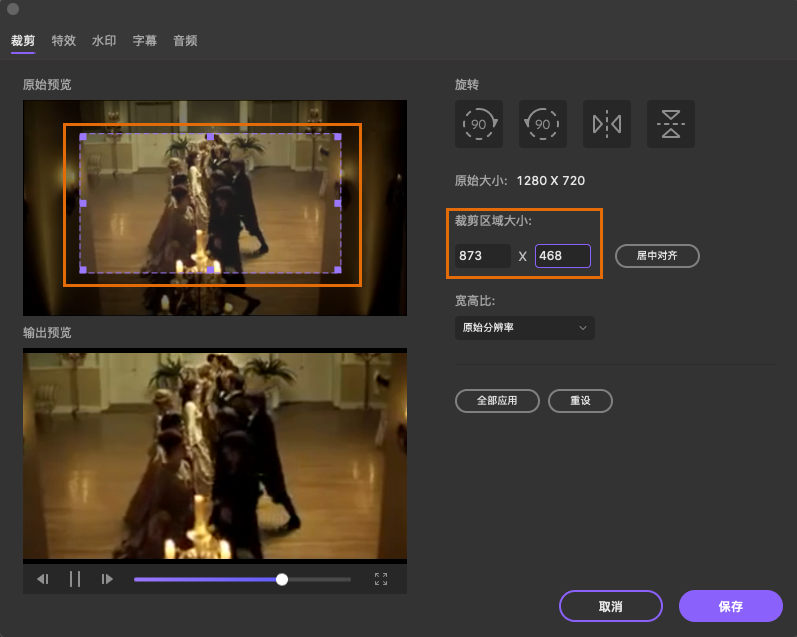Save changes with the 保存 button

pos(730,606)
